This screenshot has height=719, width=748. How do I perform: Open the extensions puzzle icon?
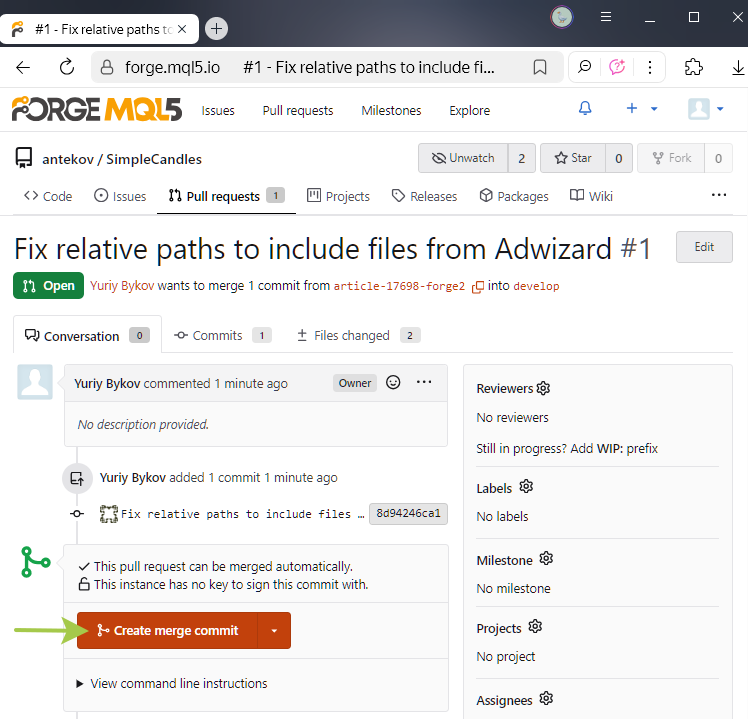click(693, 67)
